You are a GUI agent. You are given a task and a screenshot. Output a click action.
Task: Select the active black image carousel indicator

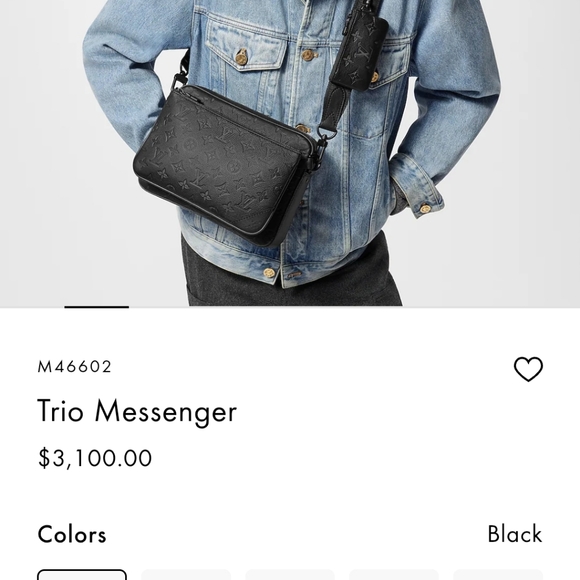(97, 307)
